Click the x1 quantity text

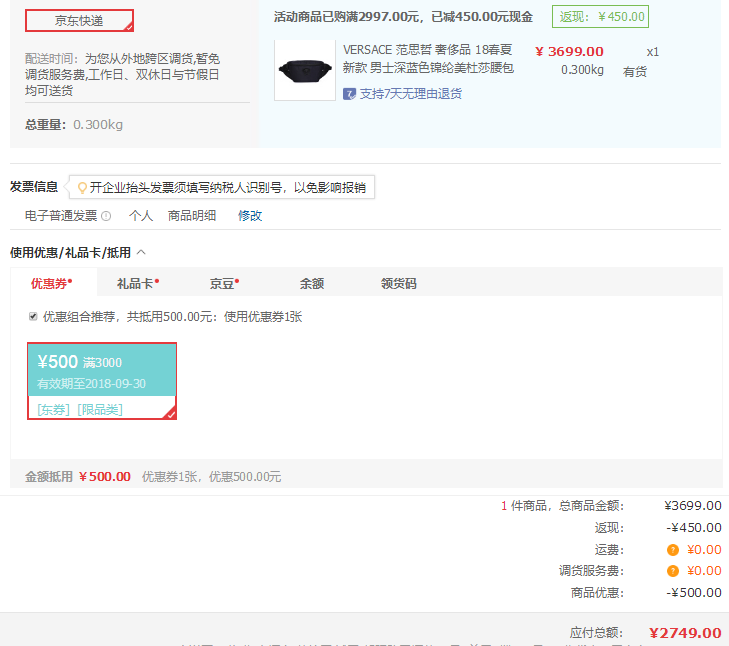point(652,52)
